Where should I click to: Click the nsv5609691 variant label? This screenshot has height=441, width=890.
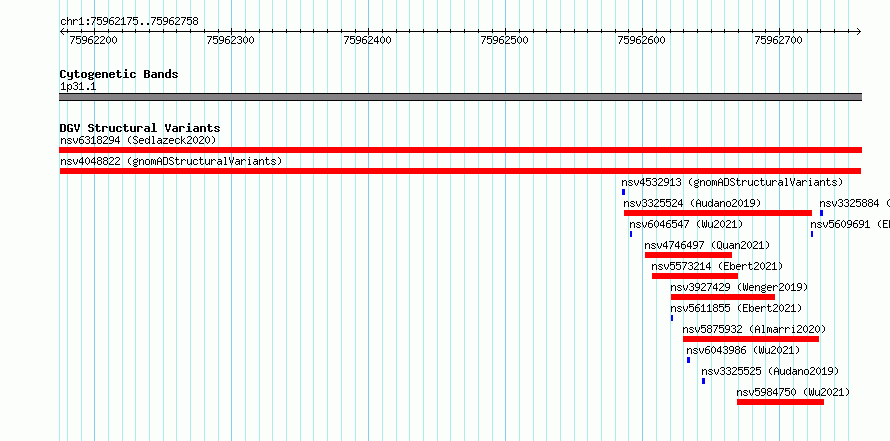[850, 224]
